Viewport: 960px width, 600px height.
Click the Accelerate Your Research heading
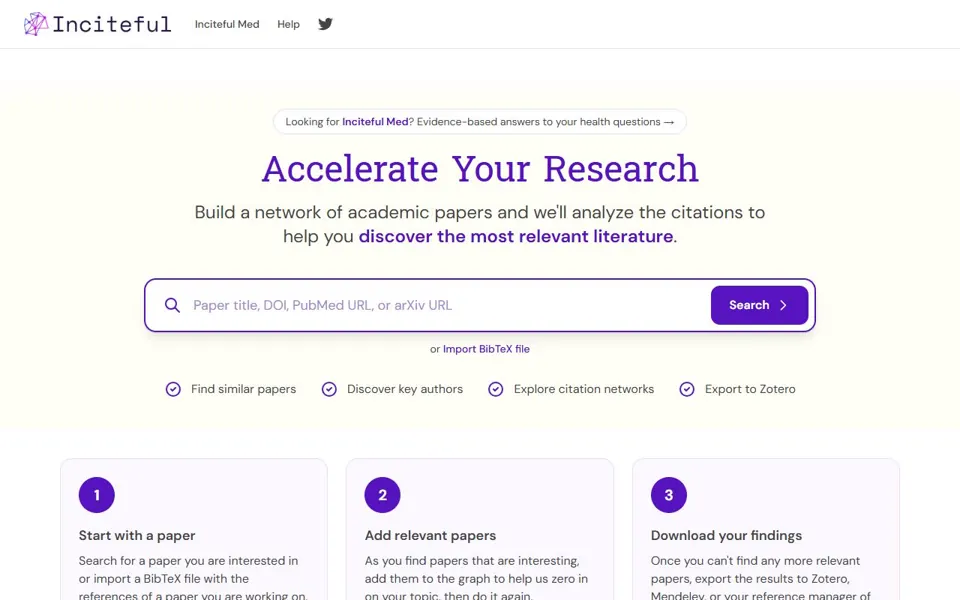pos(480,169)
